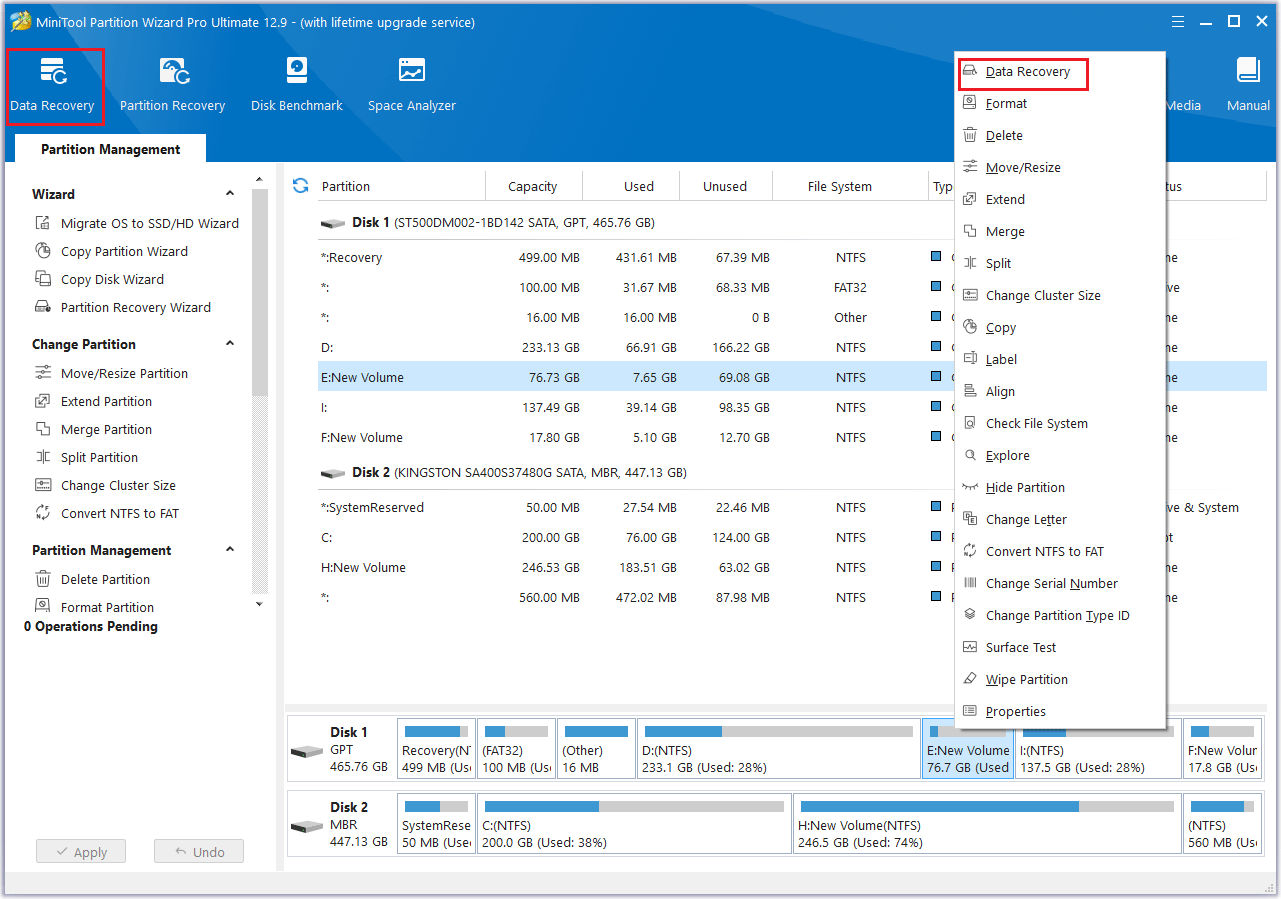Choose Merge in context menu

tap(1060, 232)
